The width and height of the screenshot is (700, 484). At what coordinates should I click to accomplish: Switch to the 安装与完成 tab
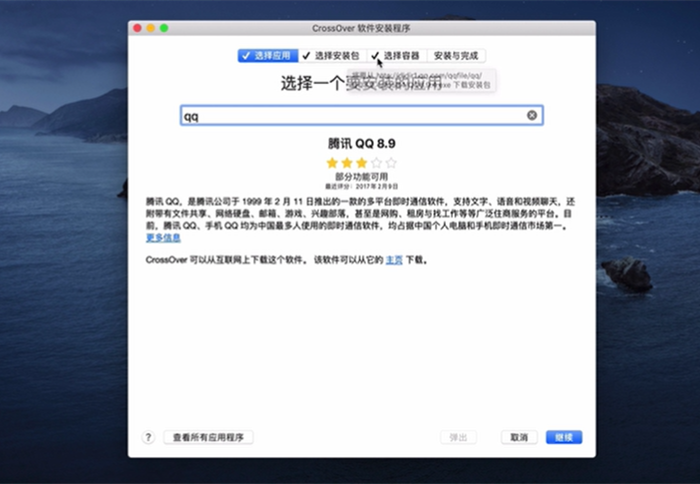tap(456, 56)
